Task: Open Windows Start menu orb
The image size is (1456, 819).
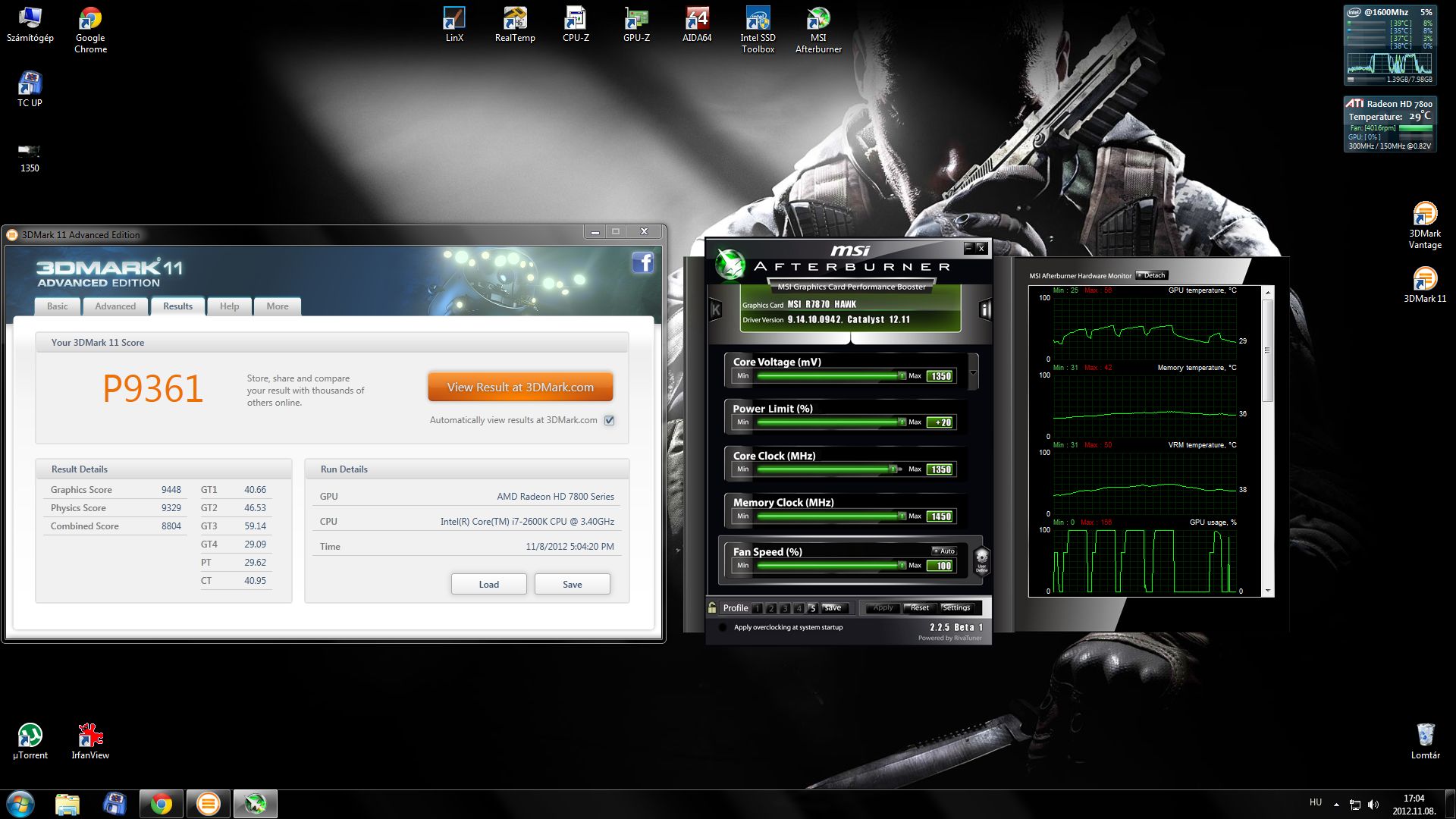Action: tap(20, 804)
